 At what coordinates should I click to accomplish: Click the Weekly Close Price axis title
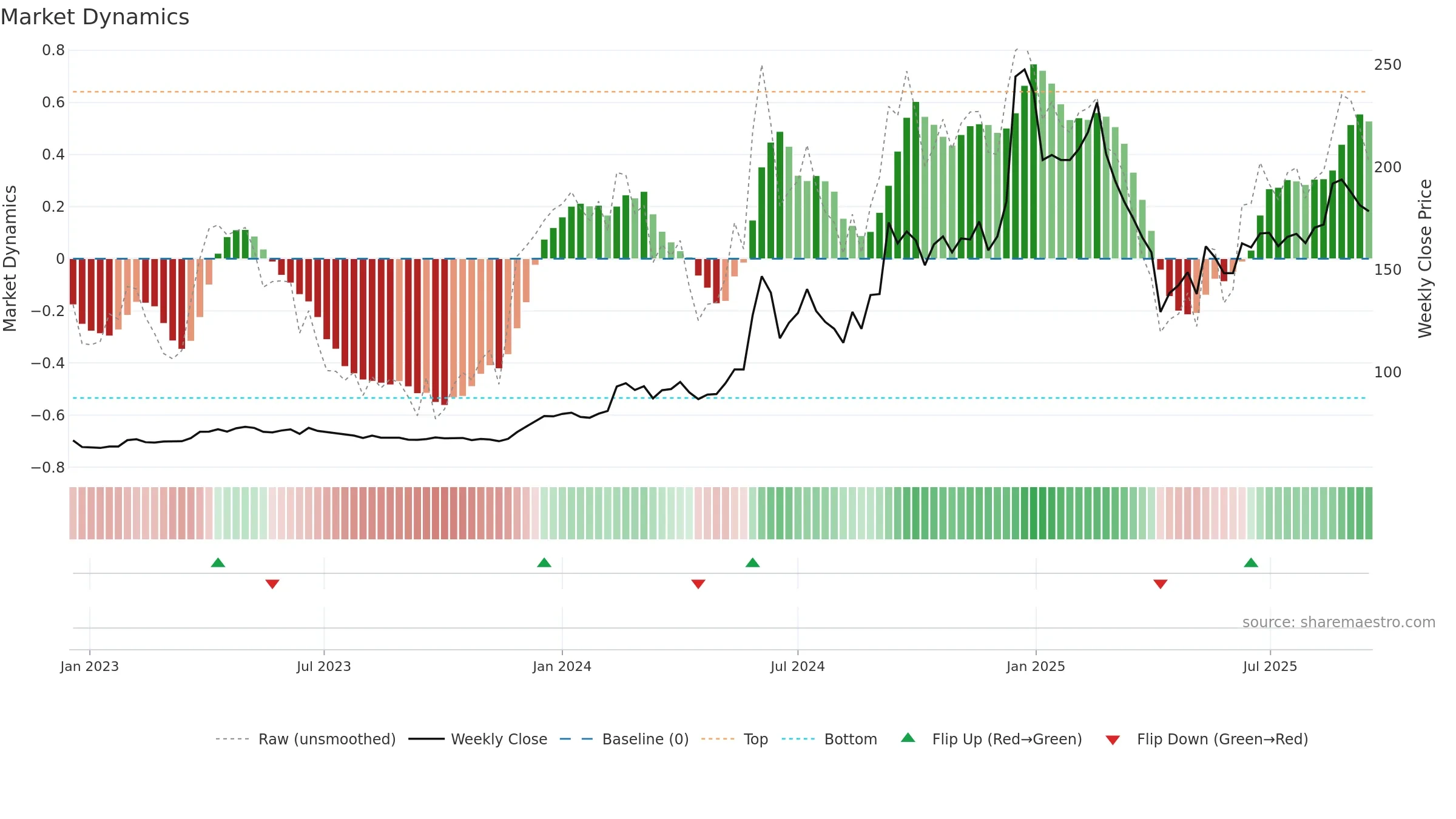pos(1425,258)
